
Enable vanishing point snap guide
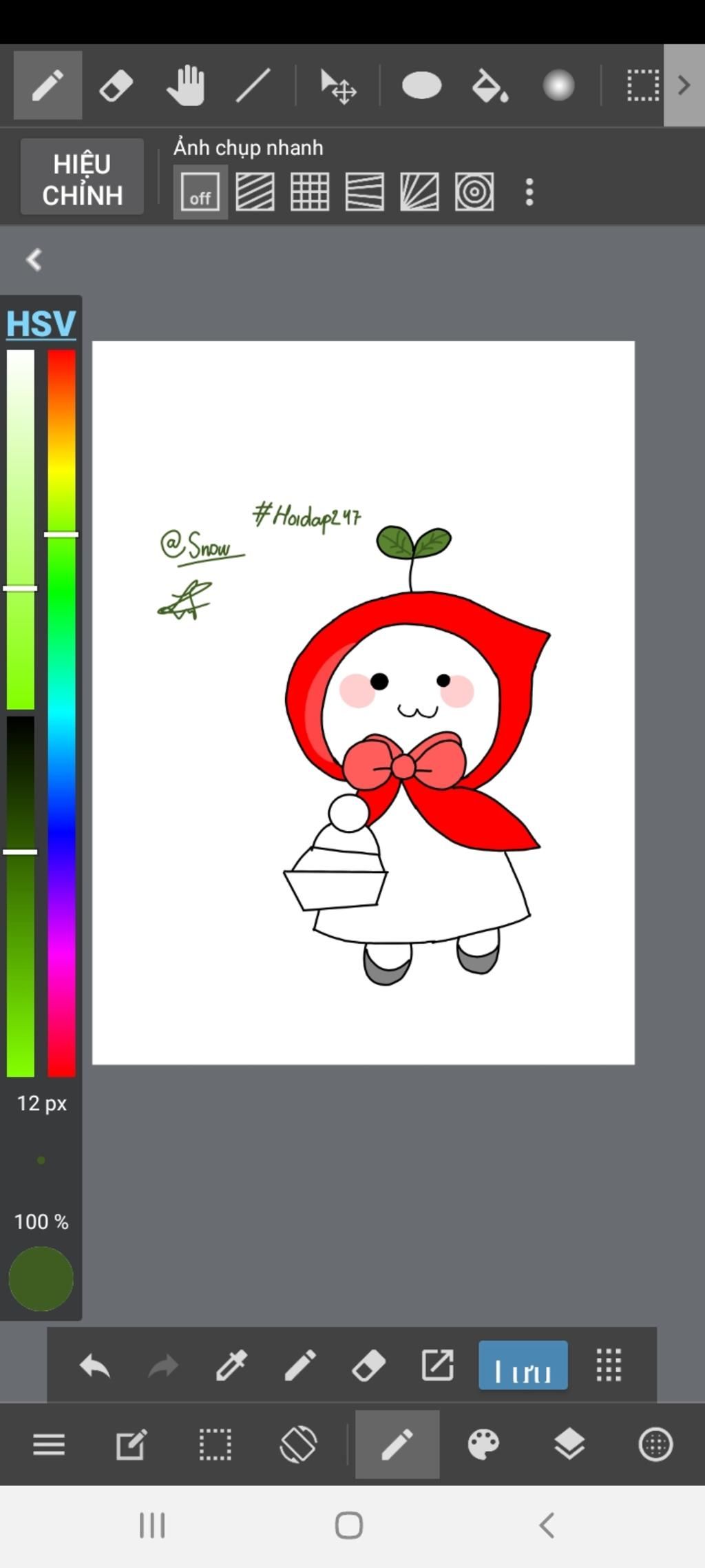419,192
